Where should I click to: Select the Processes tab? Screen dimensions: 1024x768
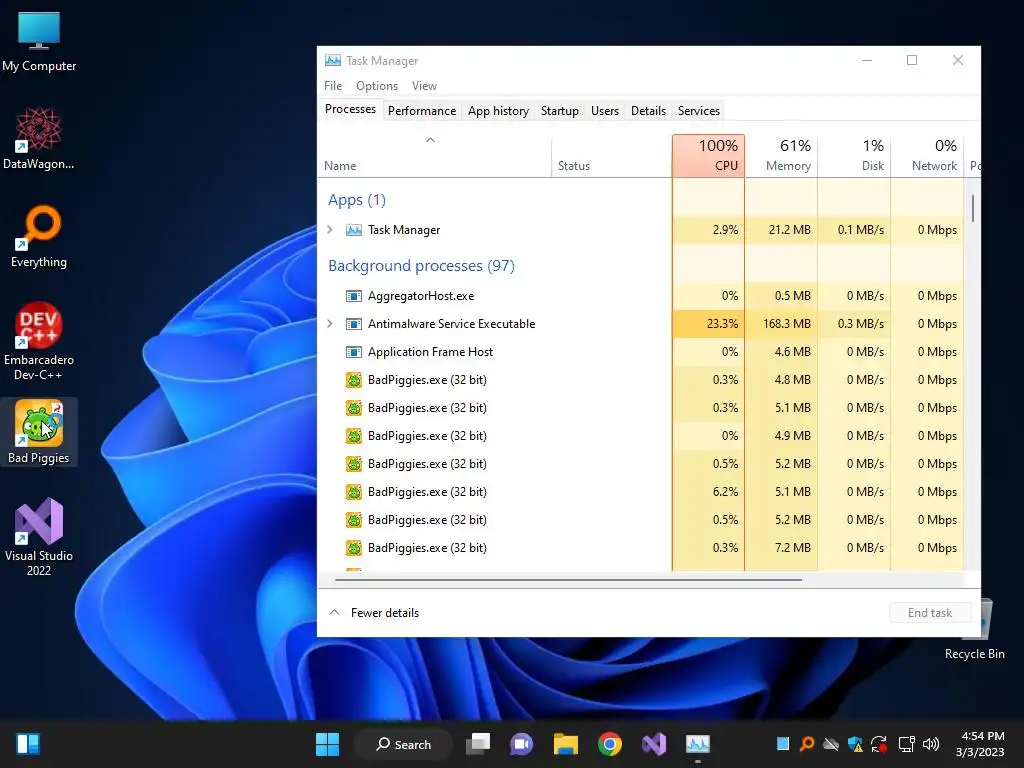click(350, 109)
